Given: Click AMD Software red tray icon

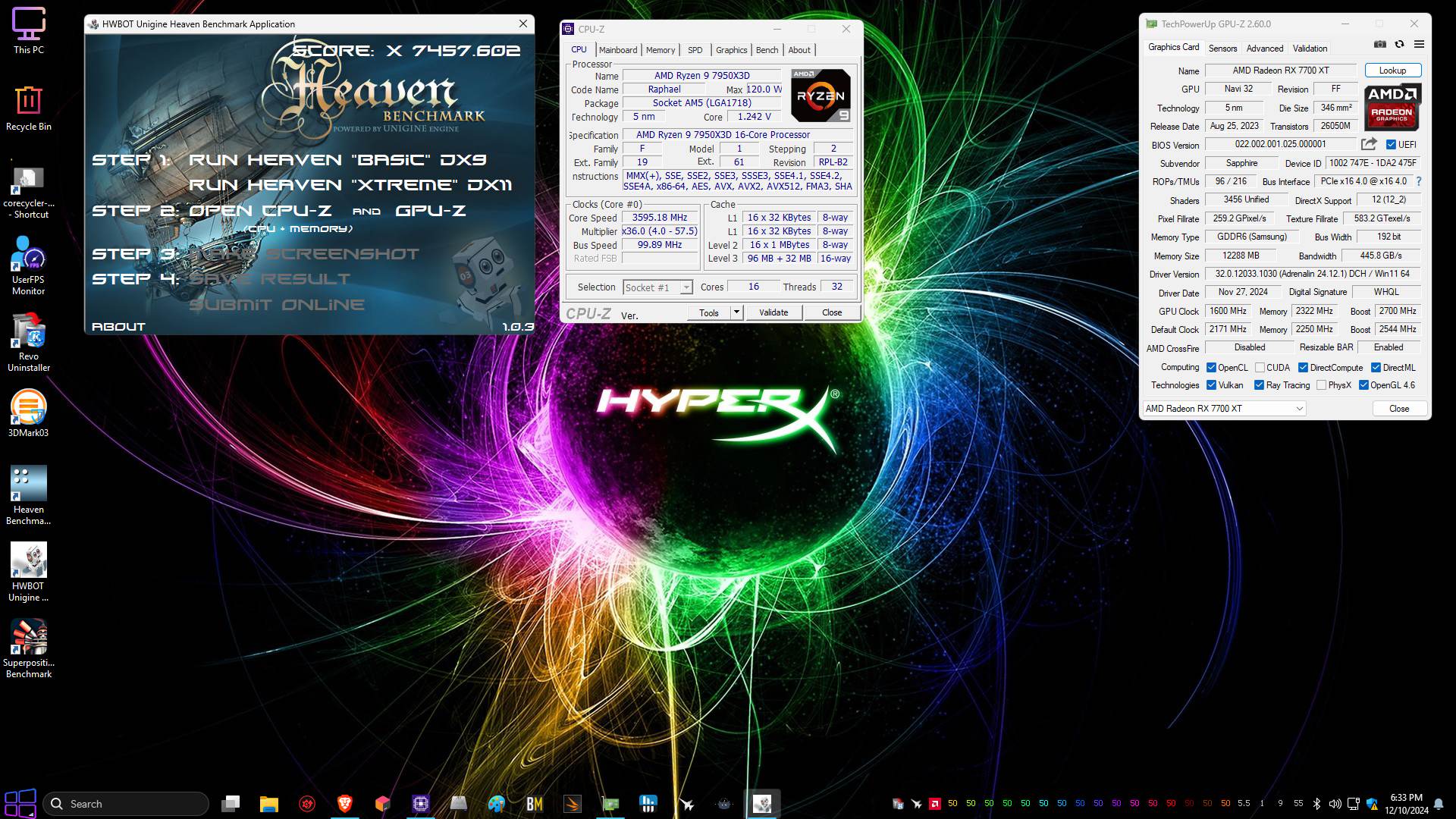Looking at the screenshot, I should (935, 804).
